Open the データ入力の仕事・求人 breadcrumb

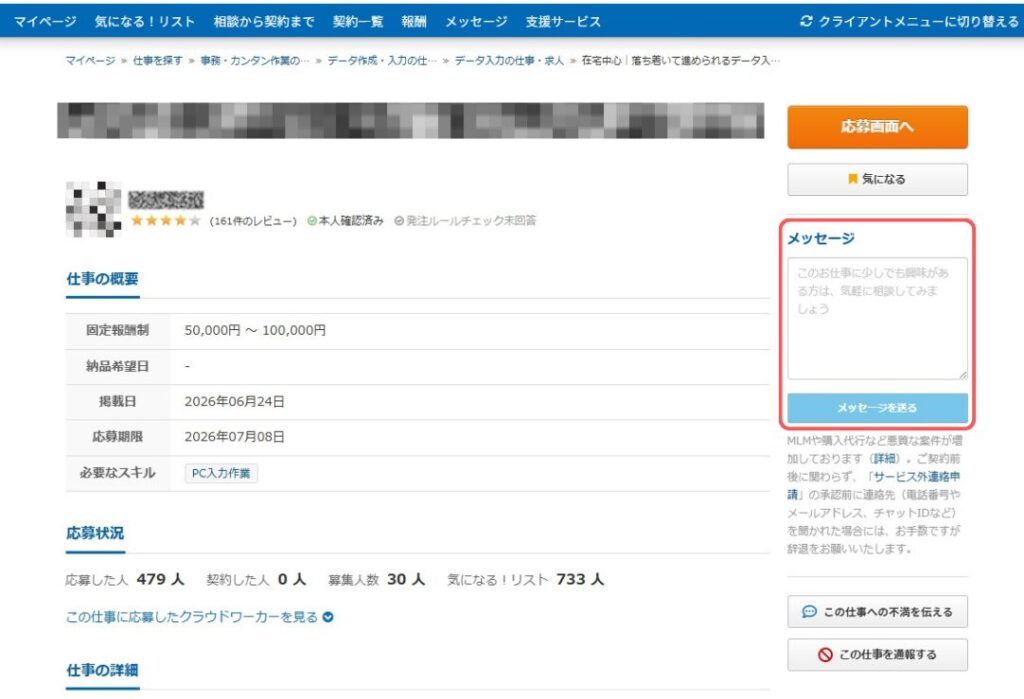pyautogui.click(x=509, y=60)
